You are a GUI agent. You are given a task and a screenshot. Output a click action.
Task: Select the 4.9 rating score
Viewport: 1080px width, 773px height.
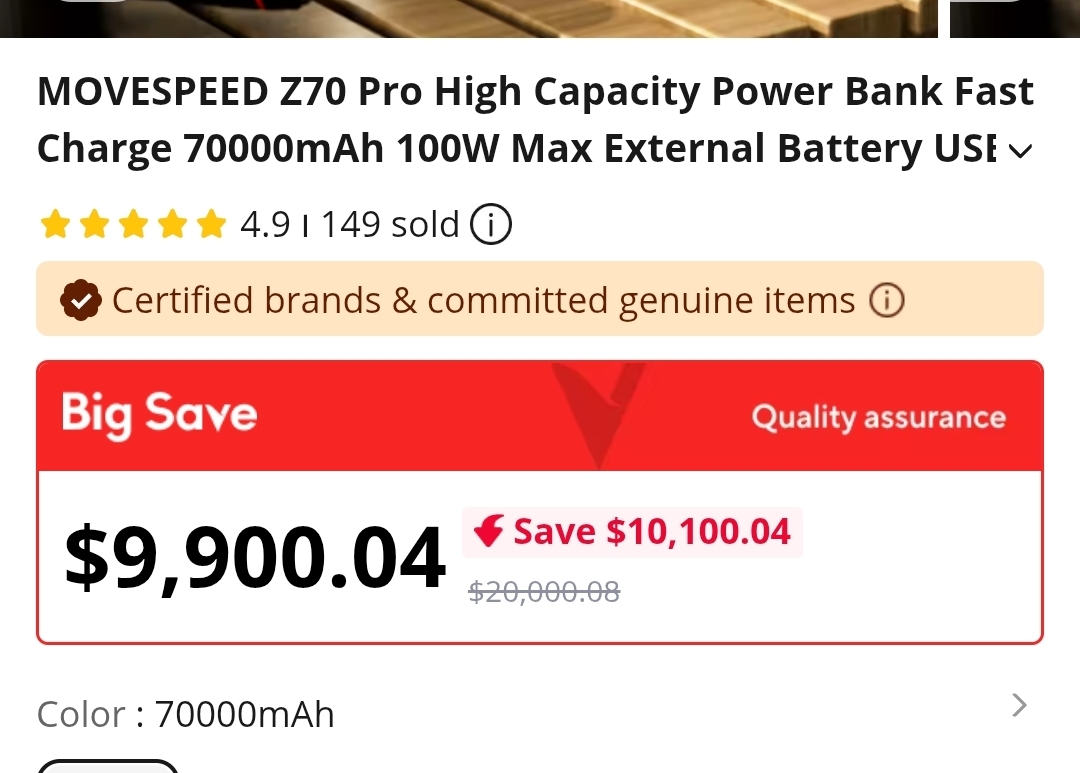click(x=265, y=225)
